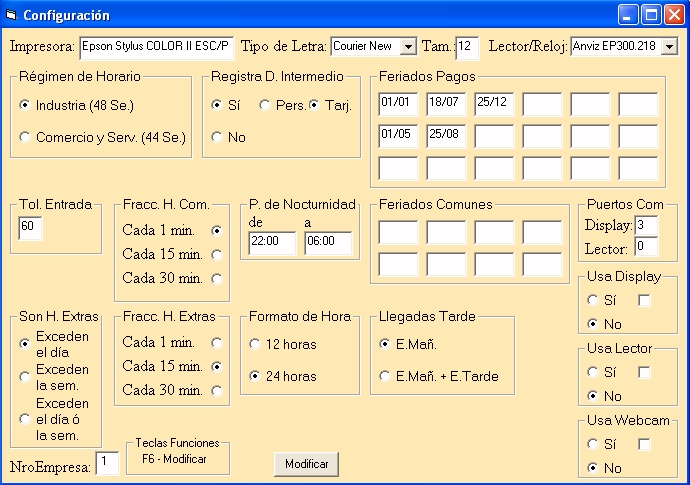Select 12 horas time format
Screen dimensions: 690x485
coord(256,345)
